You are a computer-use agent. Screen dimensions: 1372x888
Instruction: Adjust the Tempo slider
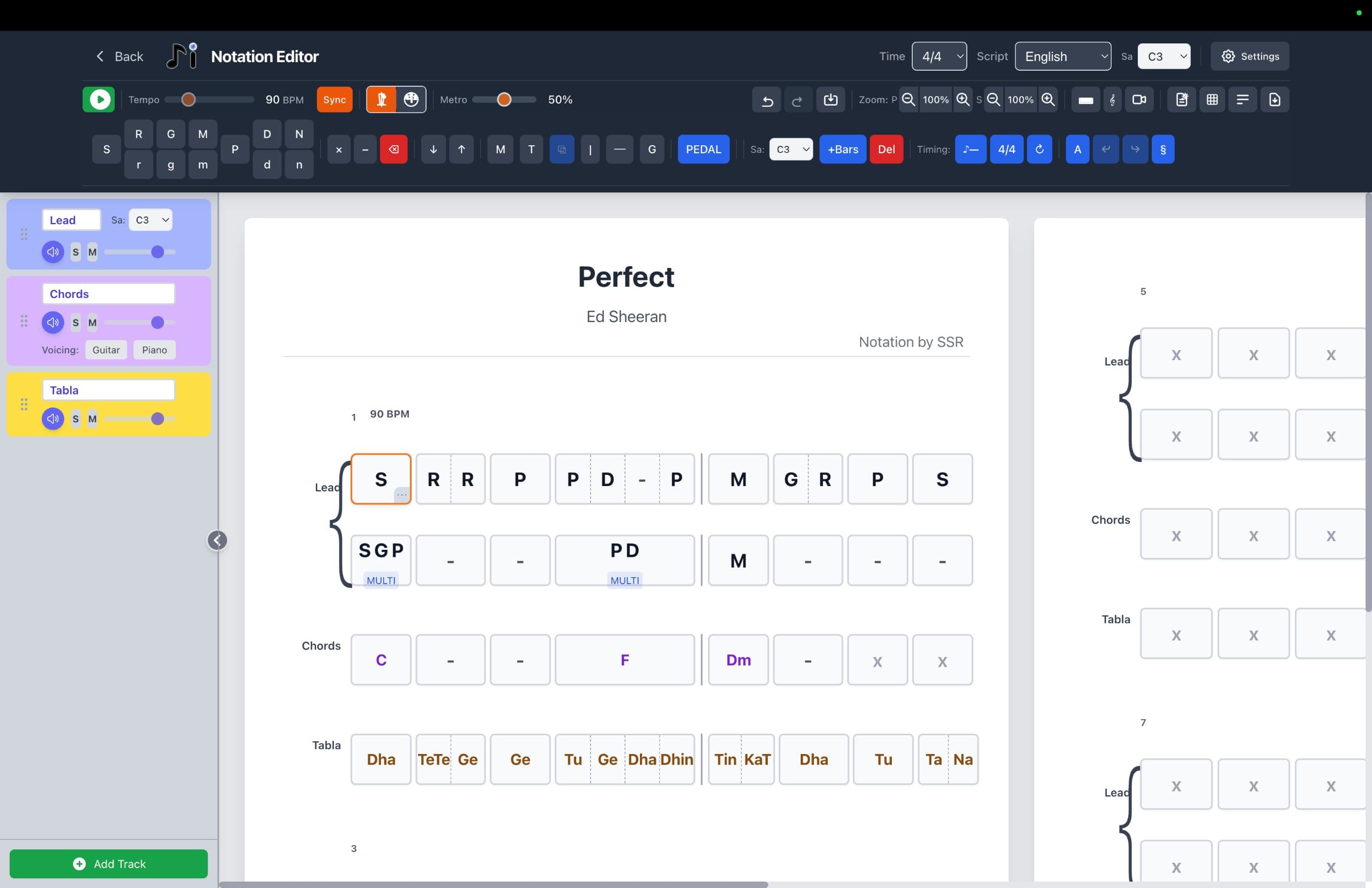189,99
